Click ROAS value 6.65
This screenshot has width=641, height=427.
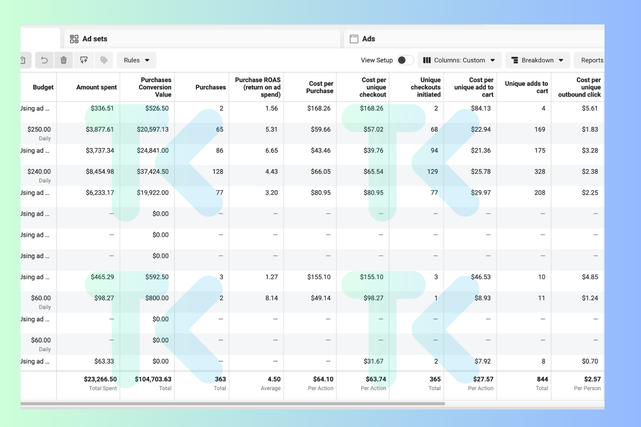click(271, 150)
